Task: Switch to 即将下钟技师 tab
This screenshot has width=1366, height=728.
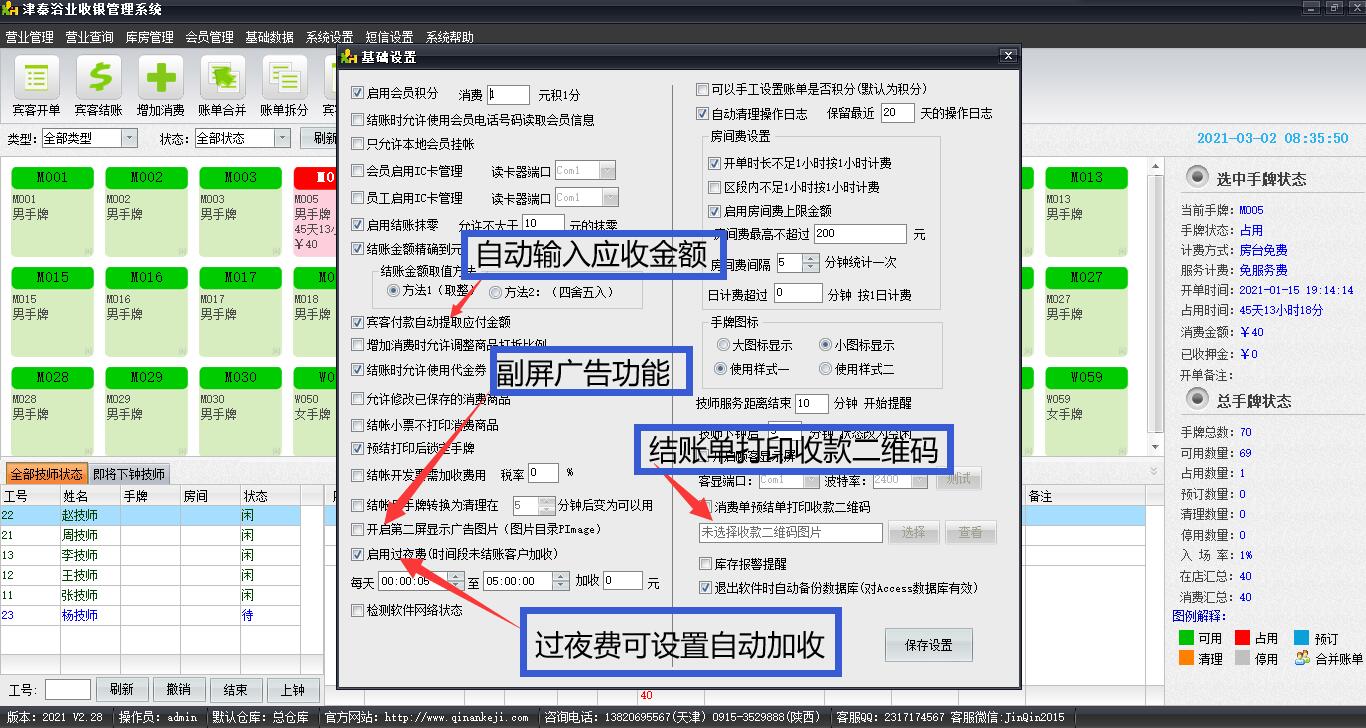Action: (x=129, y=474)
